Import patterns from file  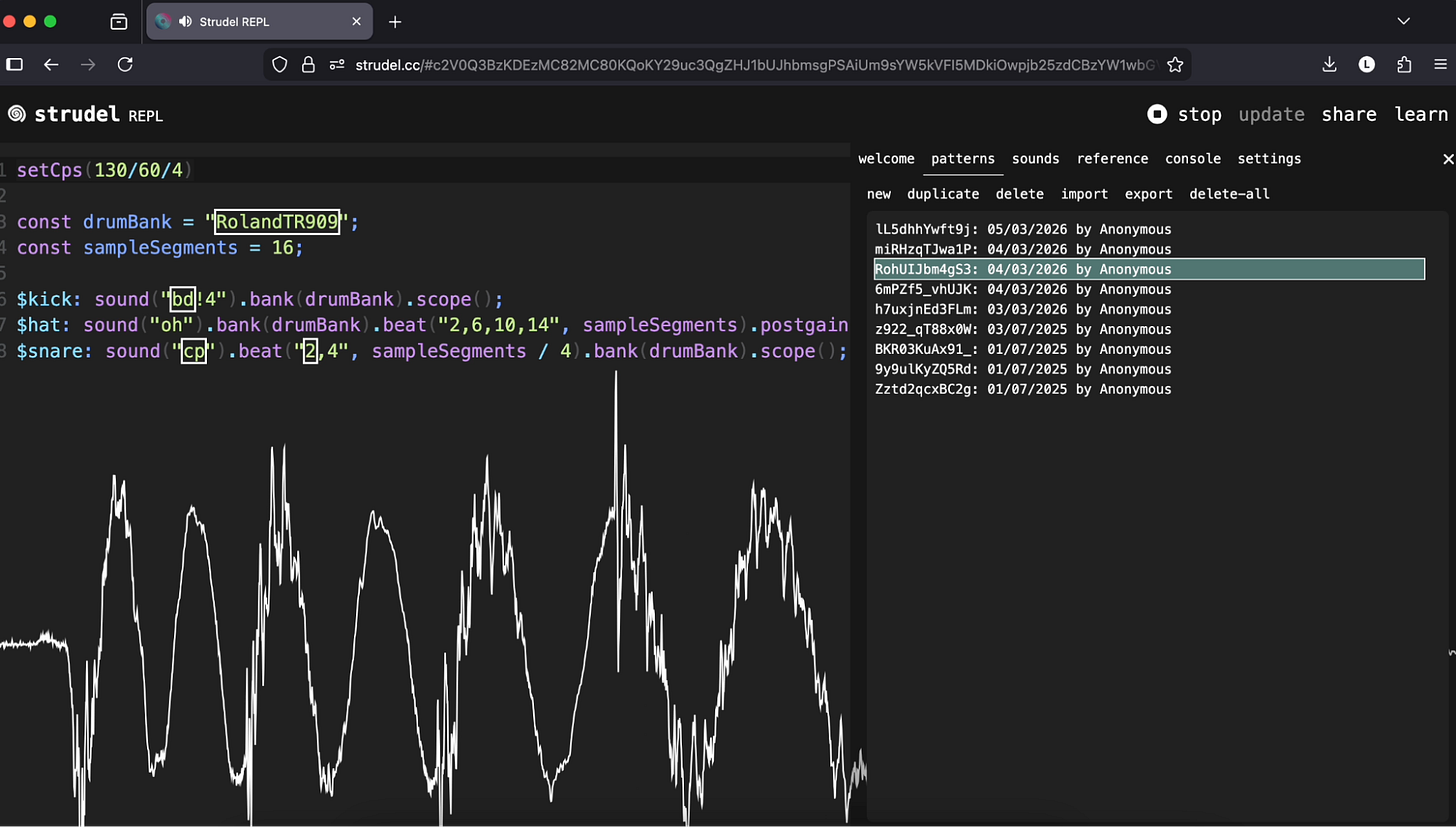click(x=1085, y=194)
